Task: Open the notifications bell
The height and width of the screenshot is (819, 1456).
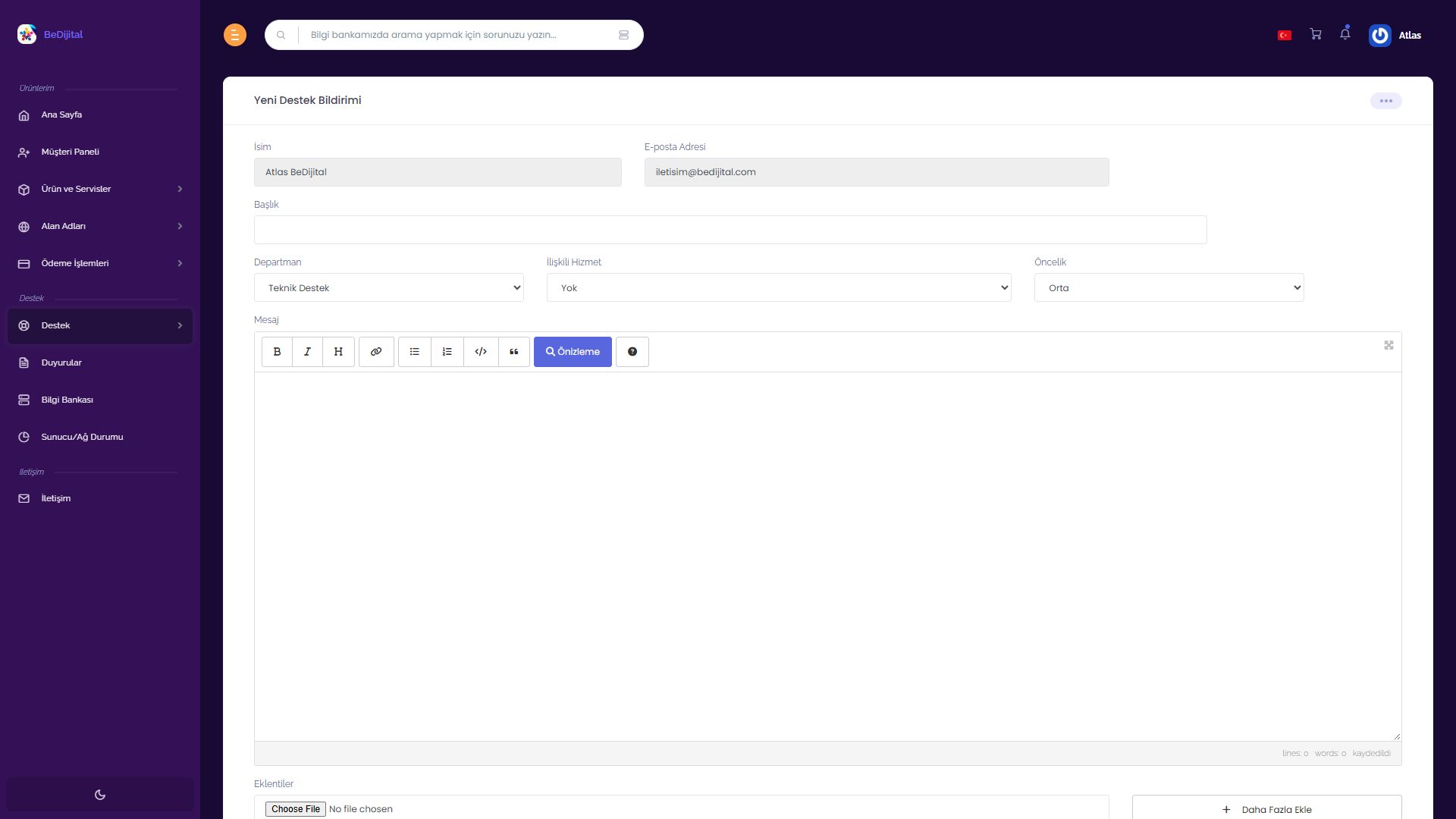Action: (1345, 33)
